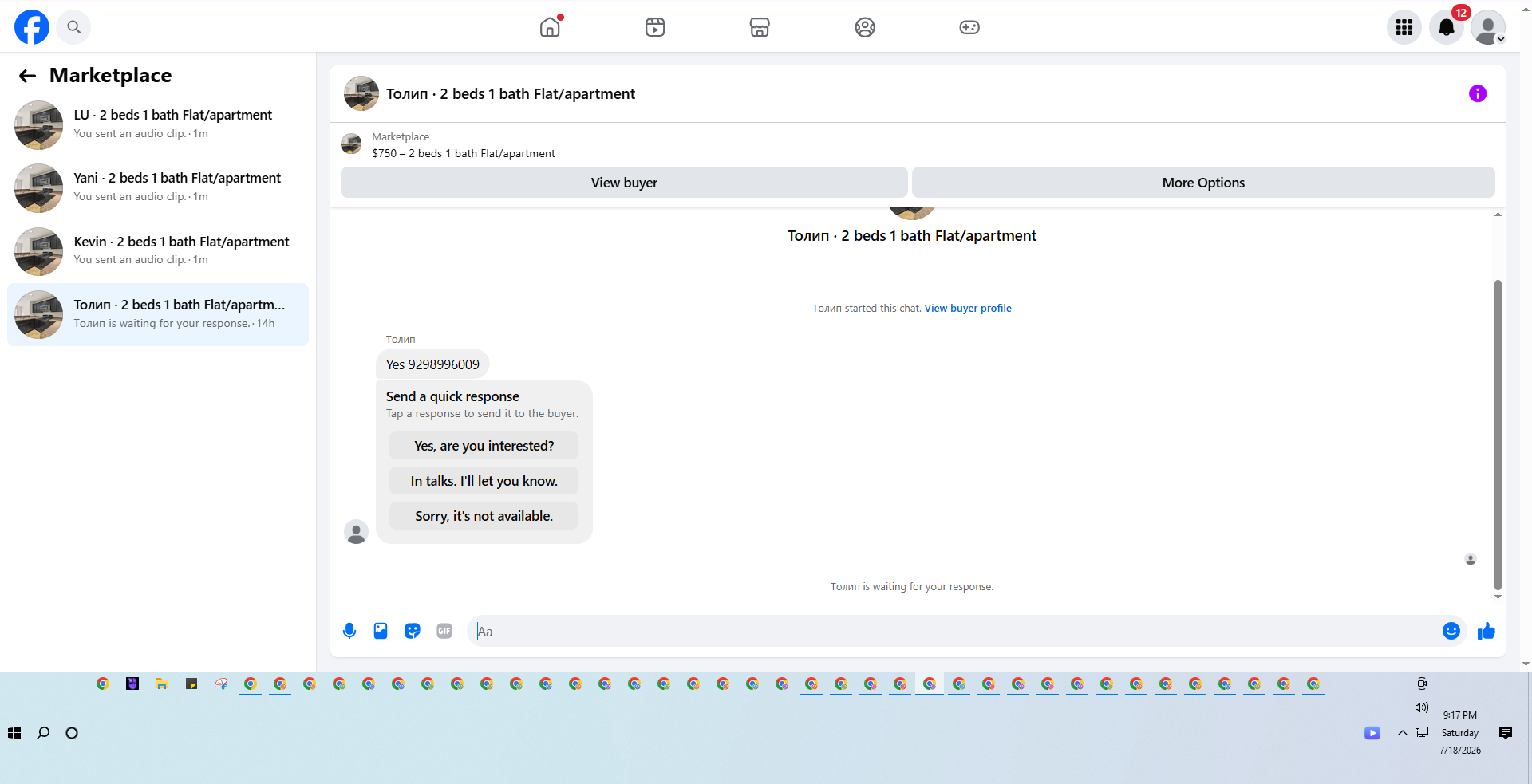Open the Groups icon in top navigation
Screen dimensions: 1532x784
pyautogui.click(x=865, y=27)
